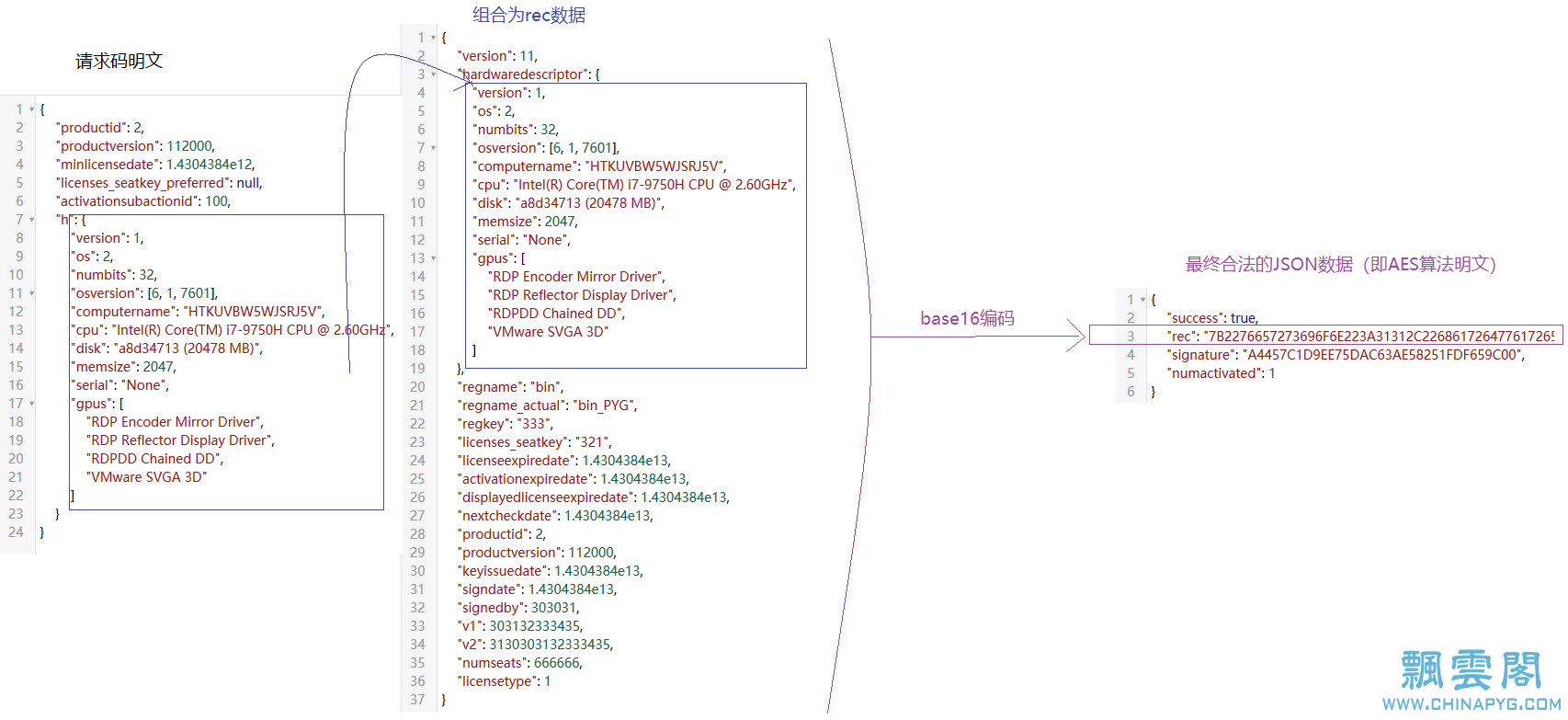Select "regname_actual": "bin_PYG" line

tap(547, 406)
